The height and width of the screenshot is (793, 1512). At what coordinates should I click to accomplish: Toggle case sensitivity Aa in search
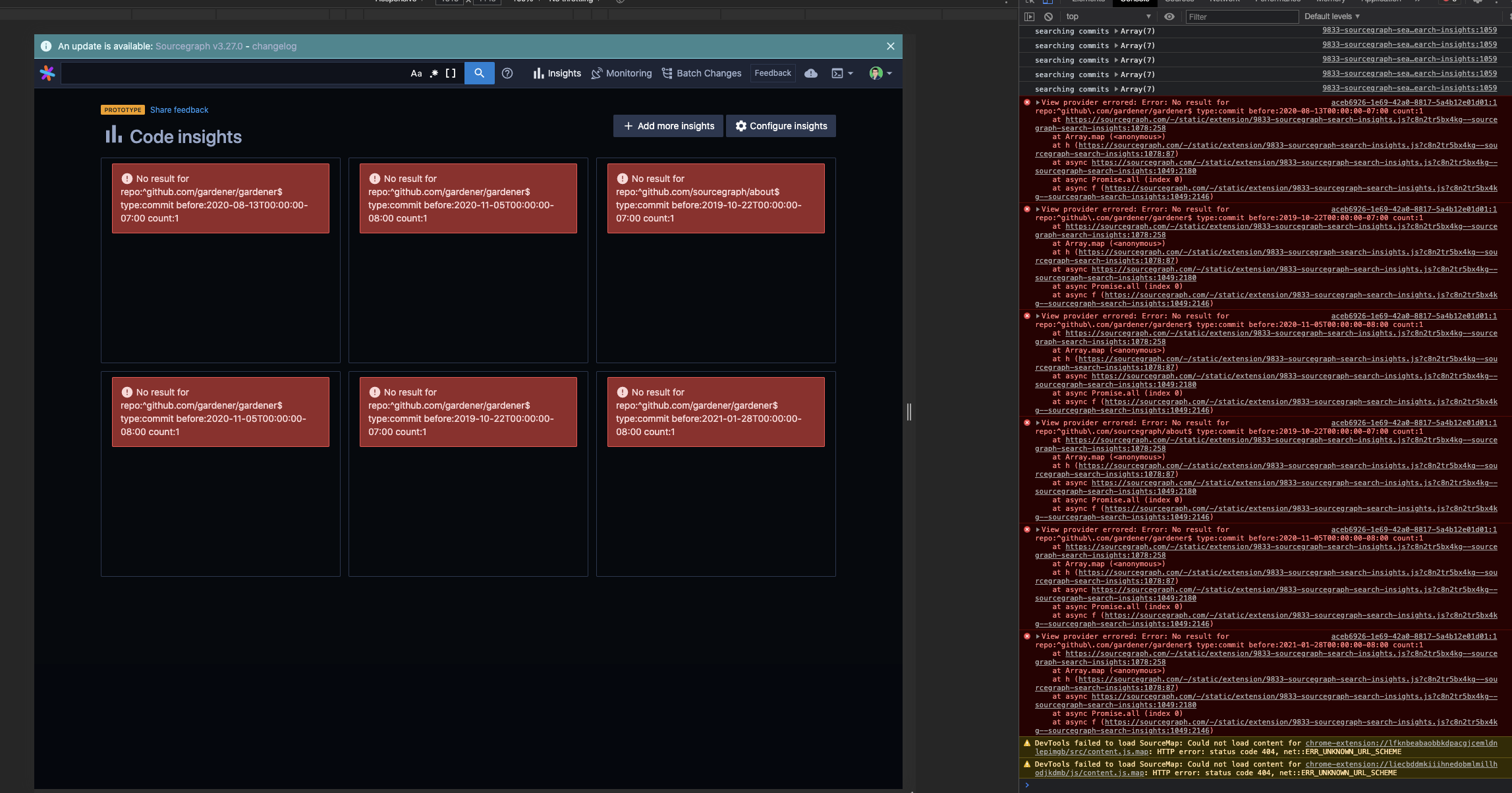(x=416, y=73)
